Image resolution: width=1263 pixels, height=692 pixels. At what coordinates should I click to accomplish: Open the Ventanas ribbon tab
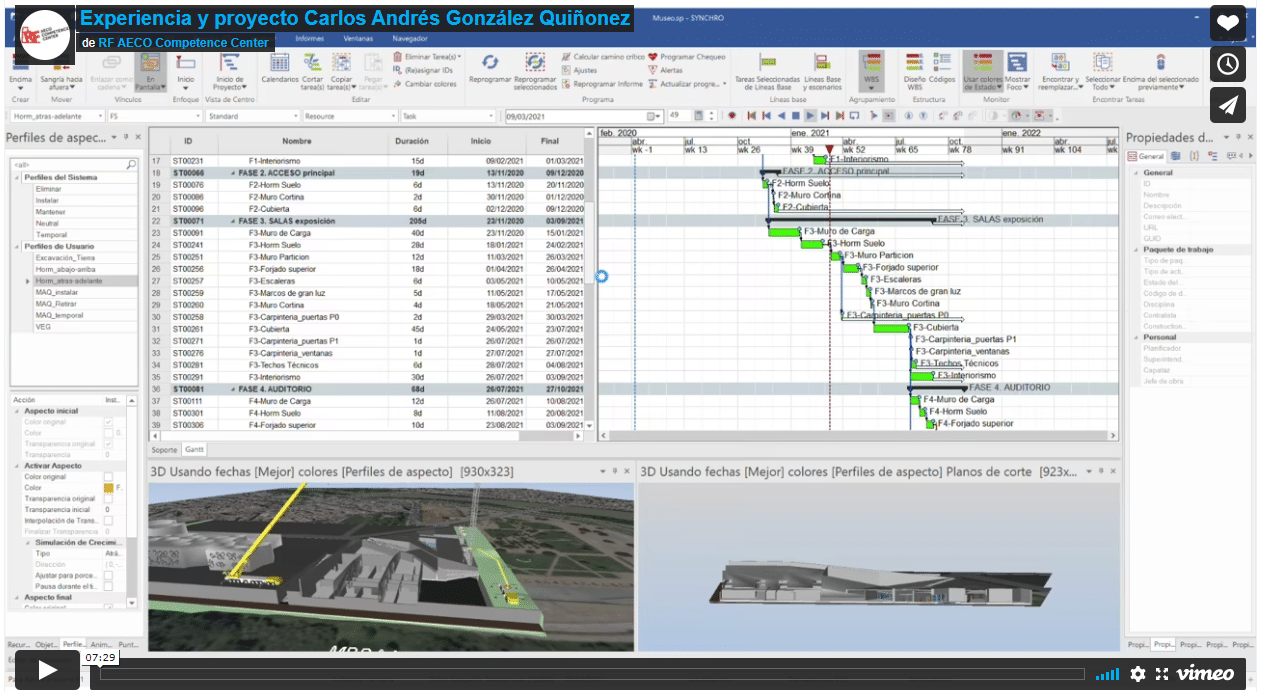pyautogui.click(x=358, y=38)
